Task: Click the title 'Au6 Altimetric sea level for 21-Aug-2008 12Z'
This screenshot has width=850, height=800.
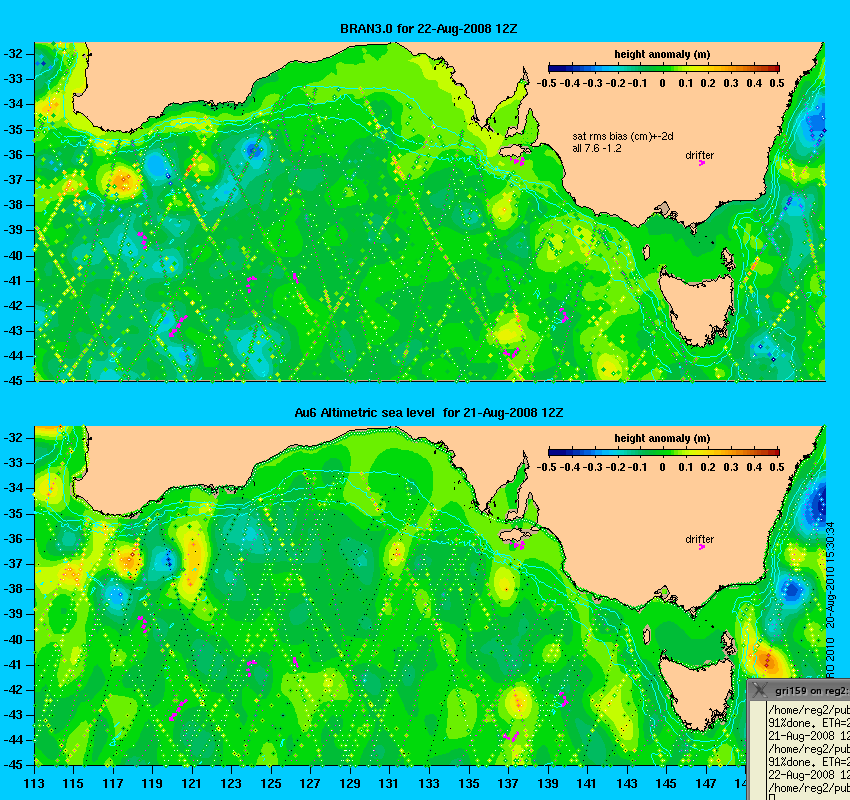Action: pyautogui.click(x=428, y=413)
